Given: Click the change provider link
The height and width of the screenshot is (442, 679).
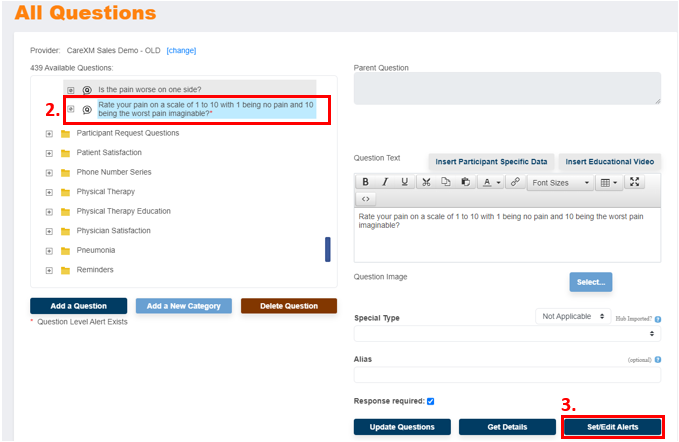Looking at the screenshot, I should [x=181, y=49].
